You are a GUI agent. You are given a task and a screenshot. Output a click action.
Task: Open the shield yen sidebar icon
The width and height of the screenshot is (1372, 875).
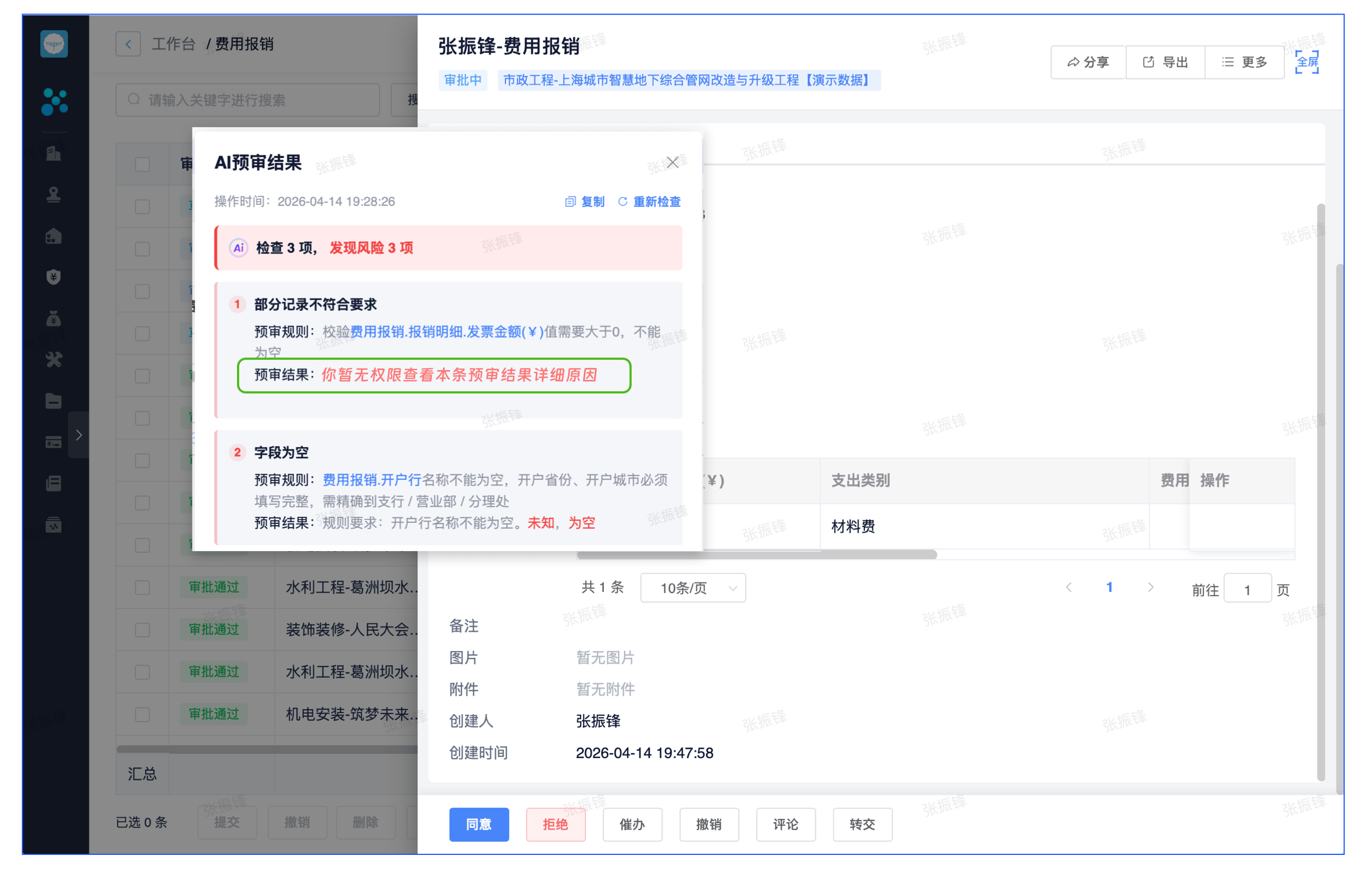(x=54, y=277)
